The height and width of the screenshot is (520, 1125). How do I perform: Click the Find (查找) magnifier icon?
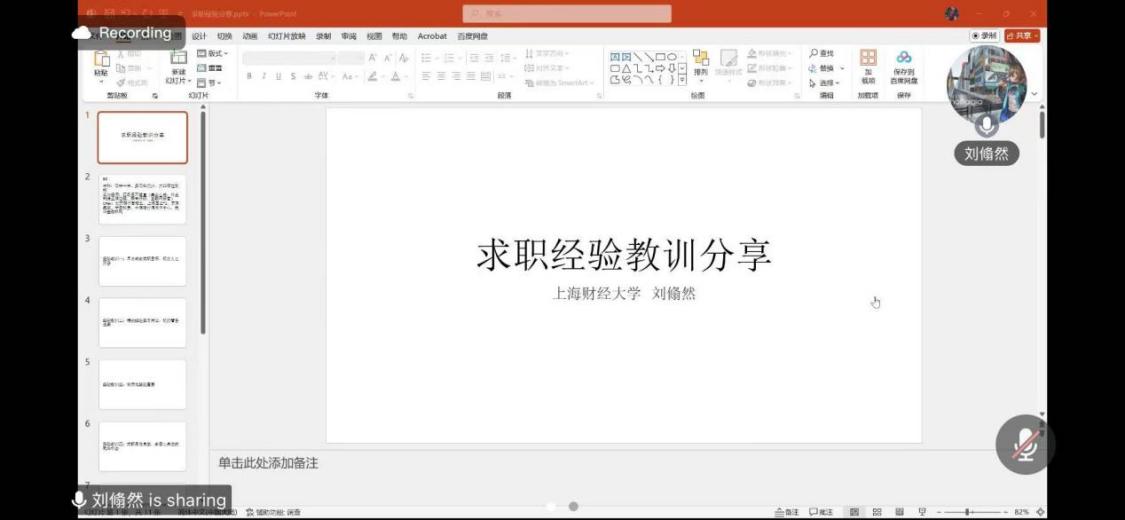point(815,53)
